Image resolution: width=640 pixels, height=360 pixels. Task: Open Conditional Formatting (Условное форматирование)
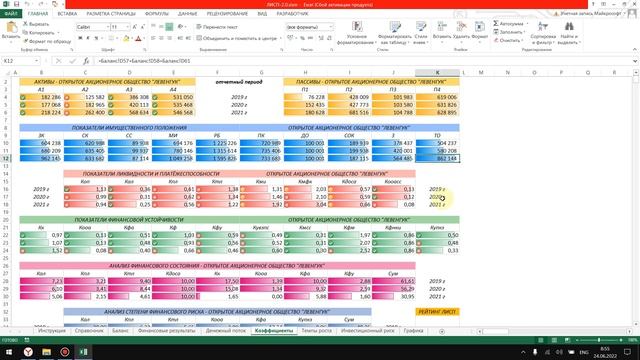pos(356,33)
